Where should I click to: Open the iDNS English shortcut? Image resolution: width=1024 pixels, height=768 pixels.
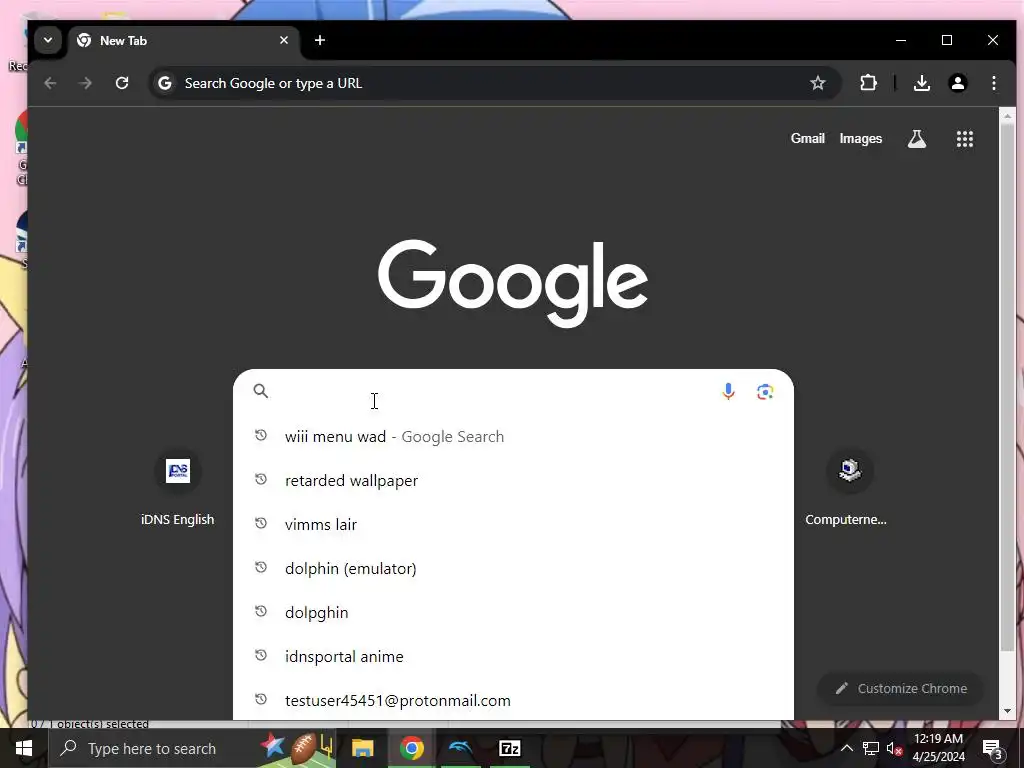[x=178, y=489]
